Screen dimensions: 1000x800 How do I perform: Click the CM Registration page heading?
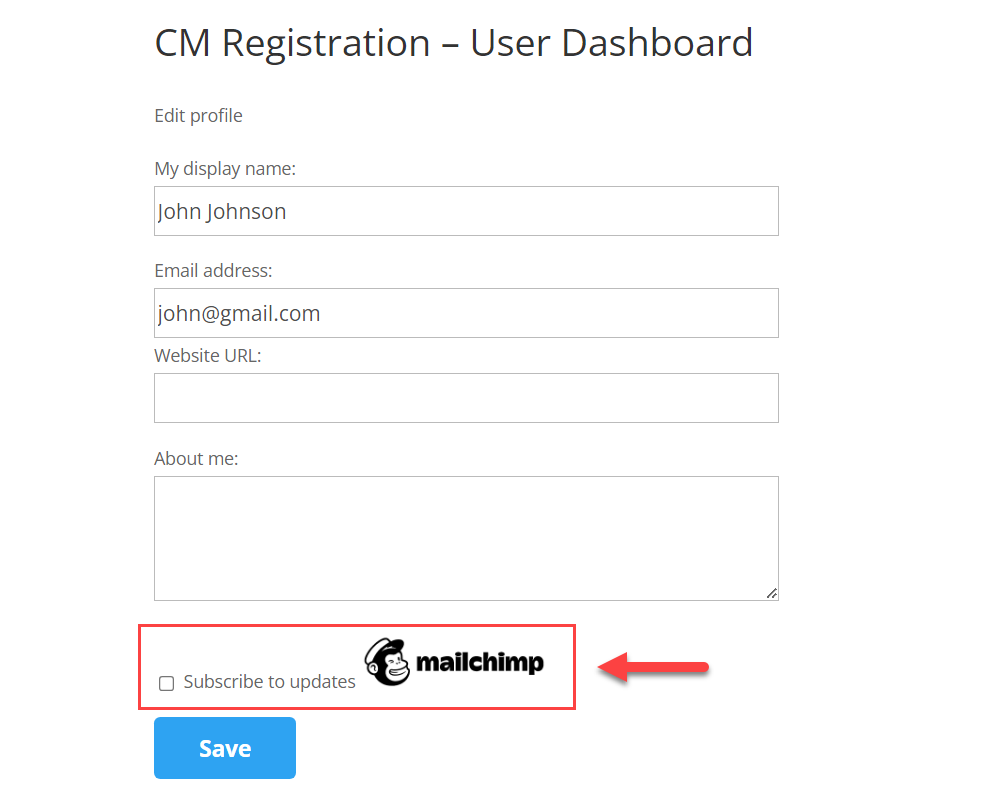[453, 43]
